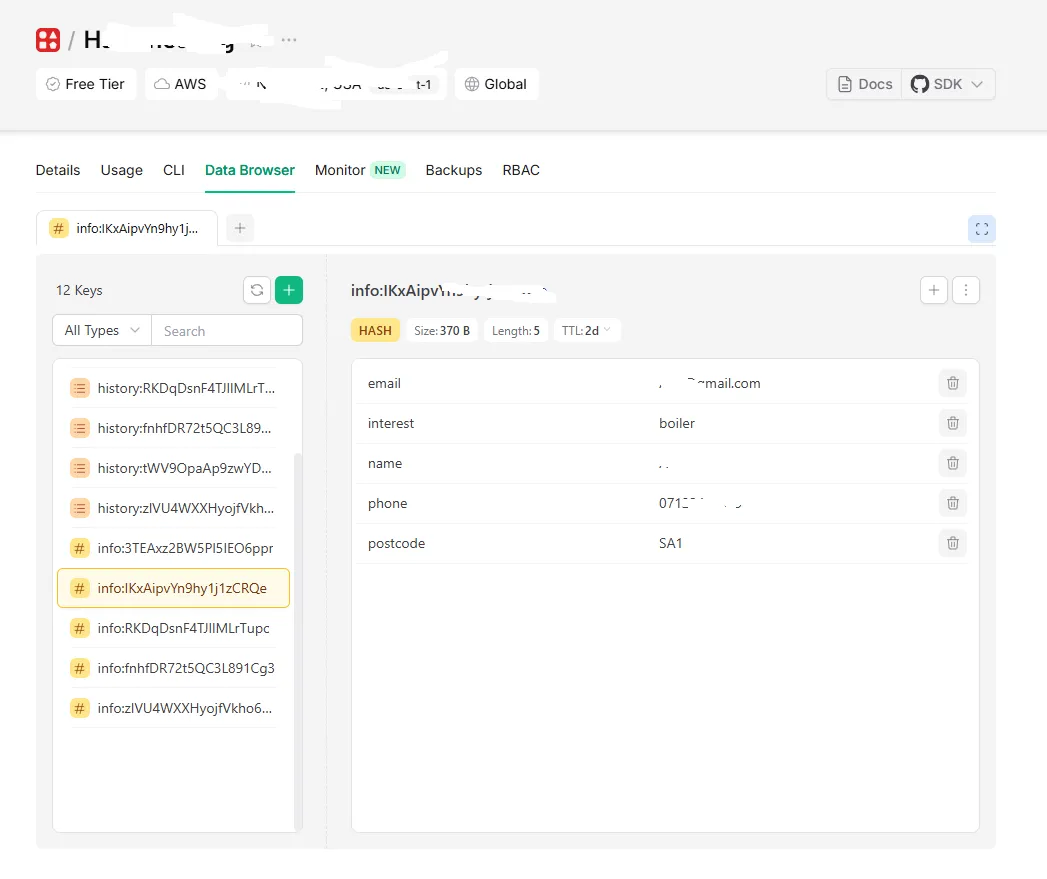
Task: Select key info:zlVU4WXXHyojfVkho6...
Action: coord(173,709)
